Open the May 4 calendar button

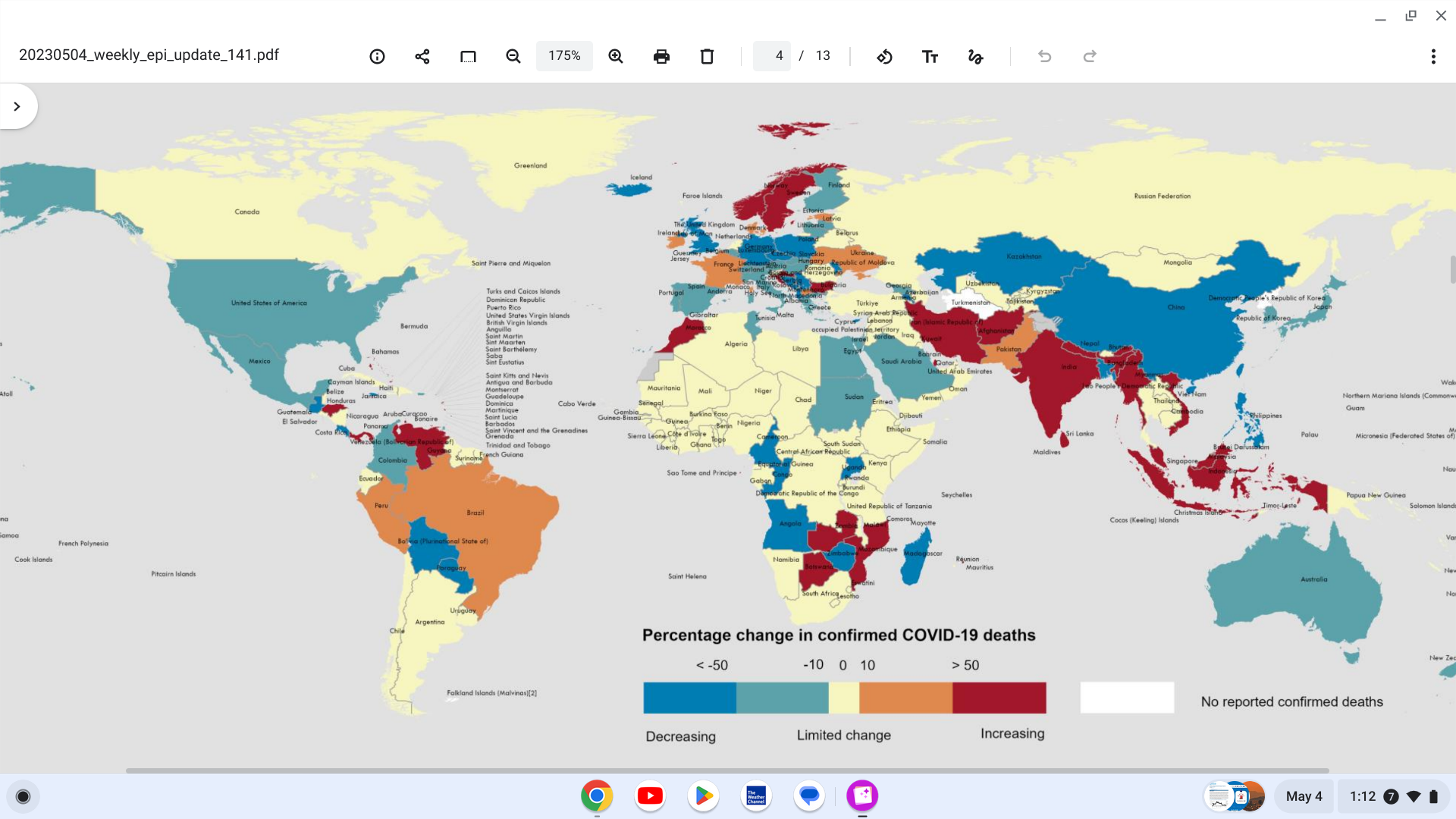pyautogui.click(x=1304, y=796)
